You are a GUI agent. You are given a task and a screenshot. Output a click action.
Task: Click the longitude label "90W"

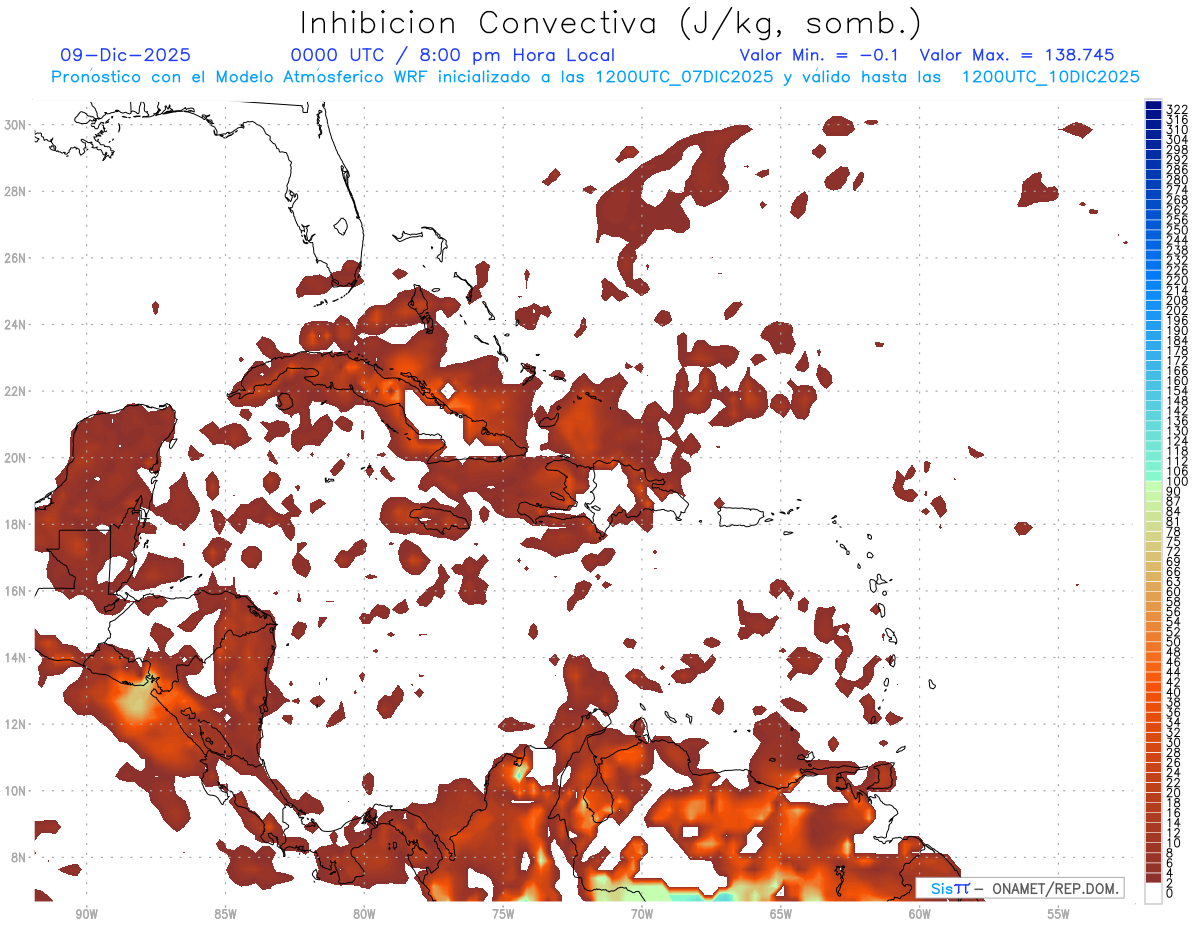pos(87,914)
